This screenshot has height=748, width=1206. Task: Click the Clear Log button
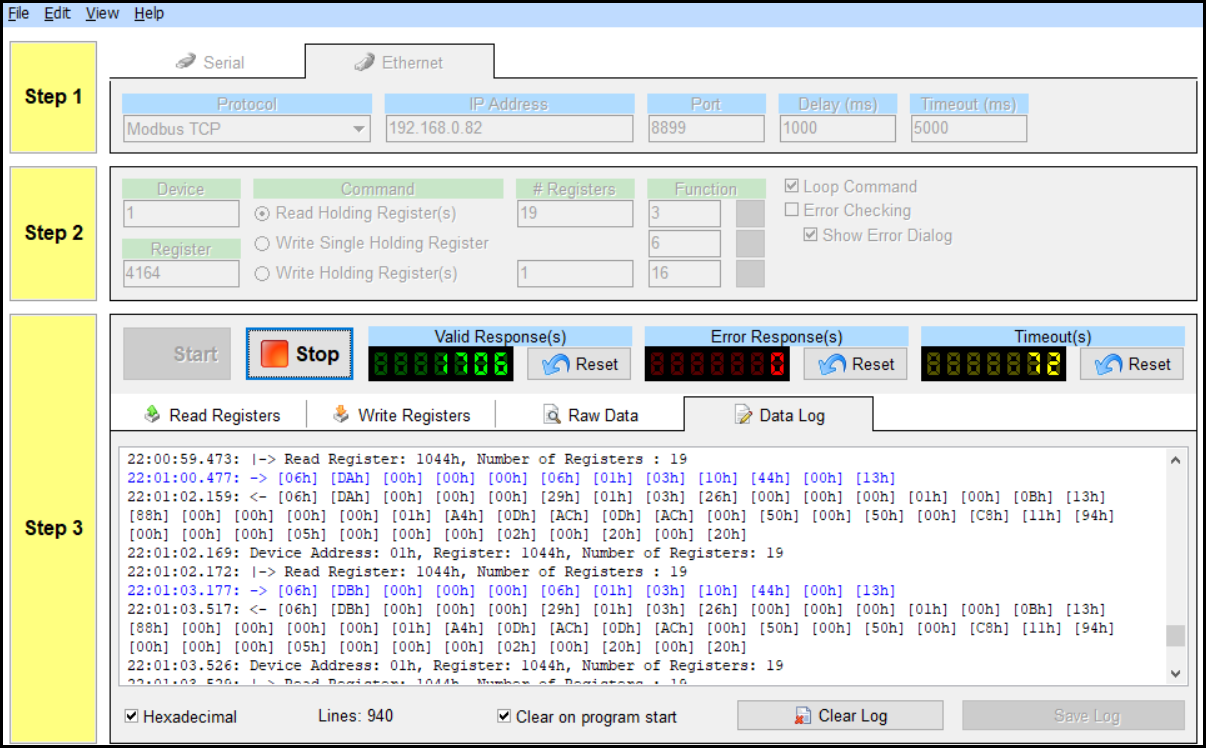point(840,716)
